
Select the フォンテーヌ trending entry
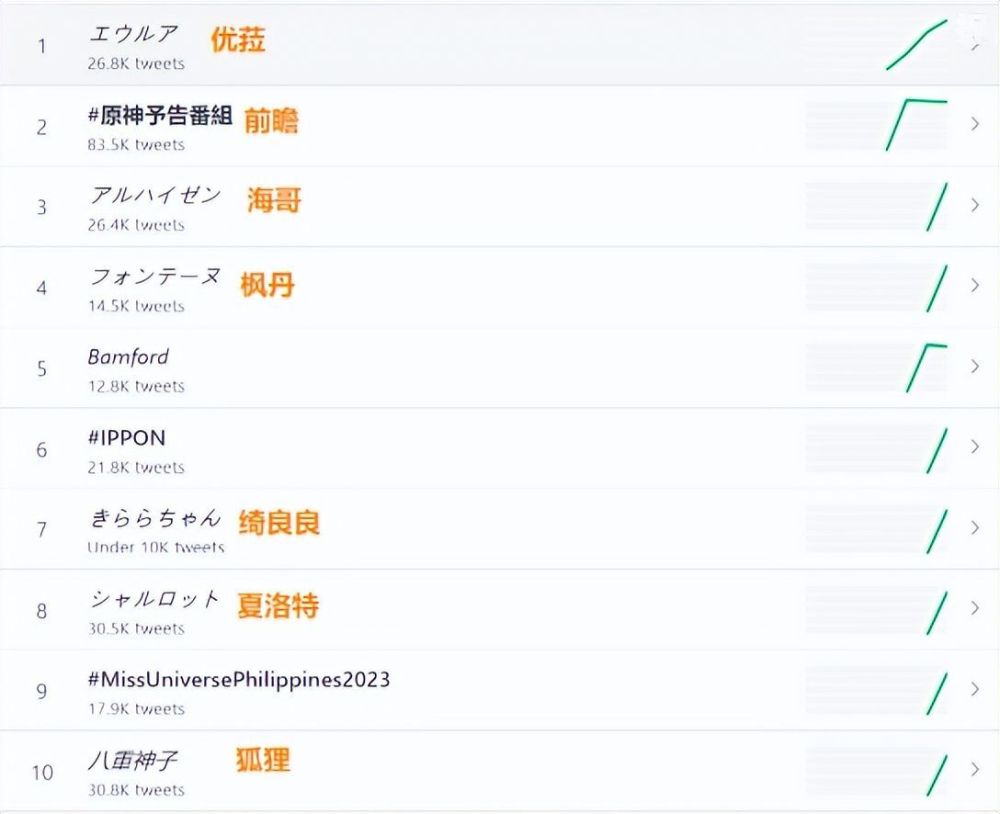coord(154,277)
